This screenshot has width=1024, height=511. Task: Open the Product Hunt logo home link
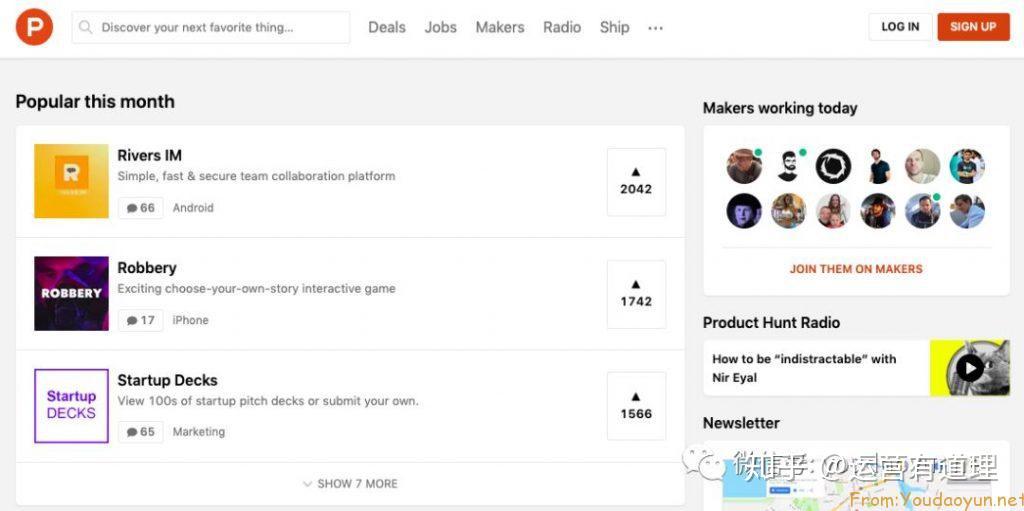pyautogui.click(x=34, y=27)
